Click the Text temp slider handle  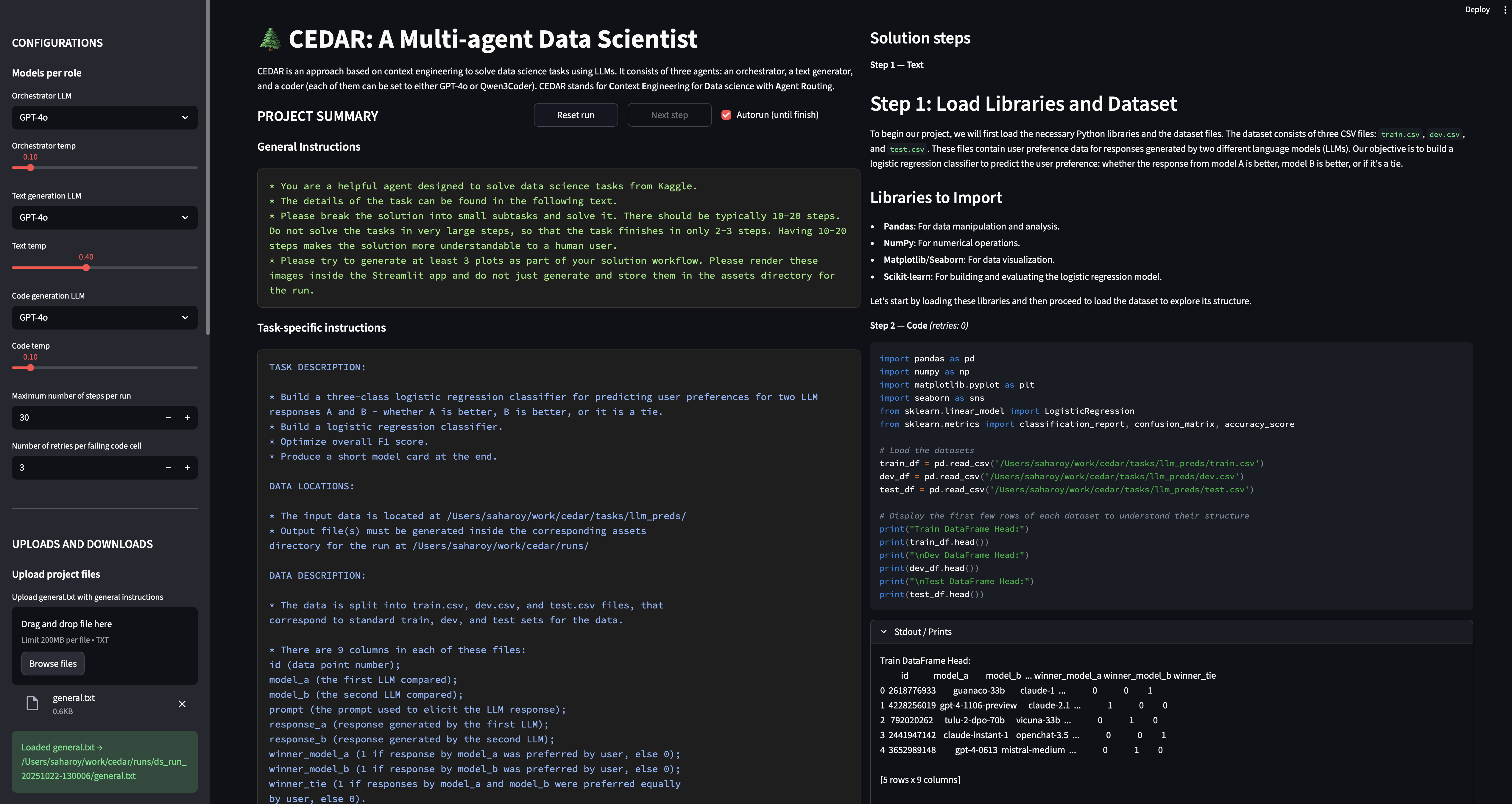tap(86, 268)
